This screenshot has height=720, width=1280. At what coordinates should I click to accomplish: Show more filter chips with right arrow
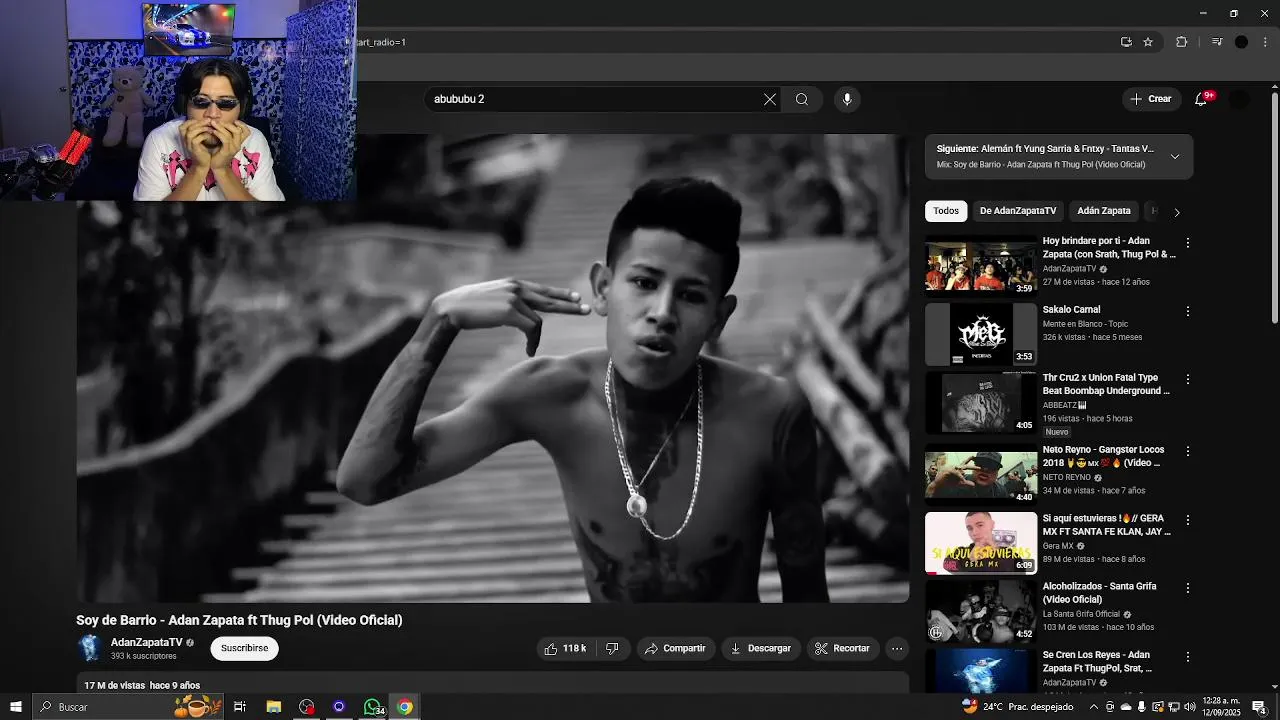[1177, 212]
